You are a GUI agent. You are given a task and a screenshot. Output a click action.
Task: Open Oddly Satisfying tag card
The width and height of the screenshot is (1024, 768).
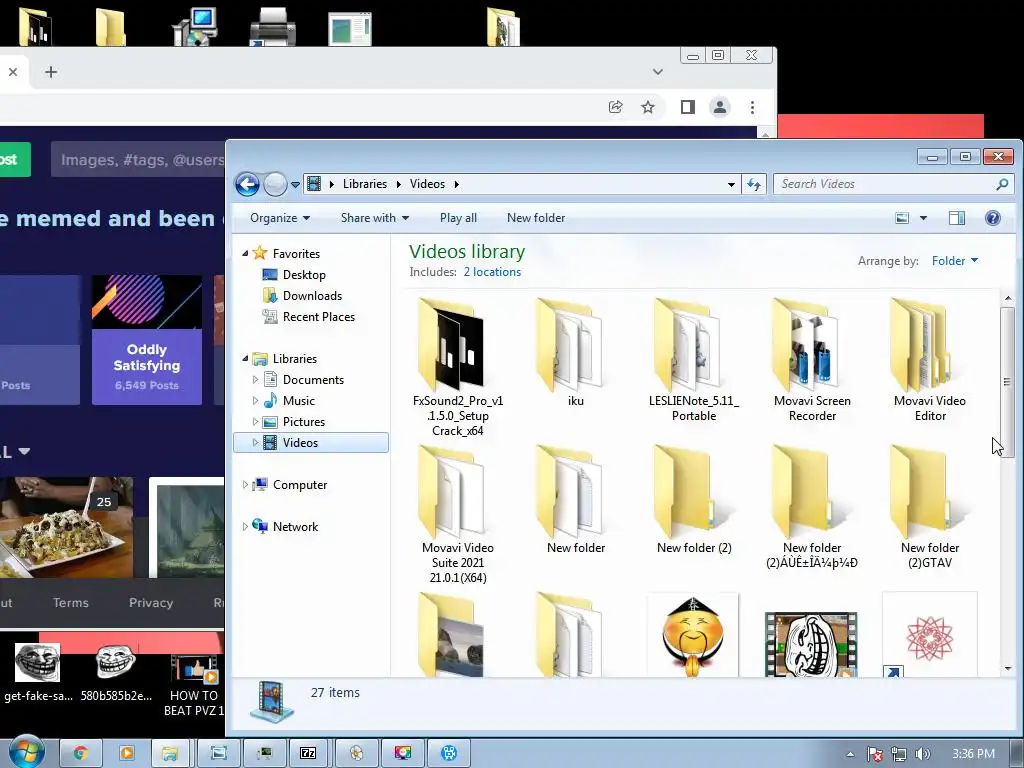point(146,340)
